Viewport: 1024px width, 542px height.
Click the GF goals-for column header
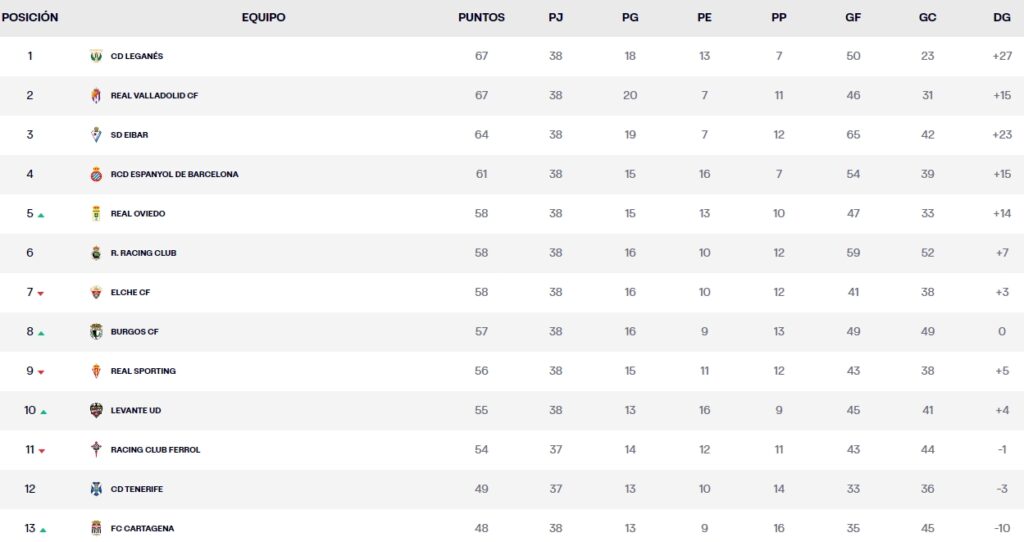[853, 18]
